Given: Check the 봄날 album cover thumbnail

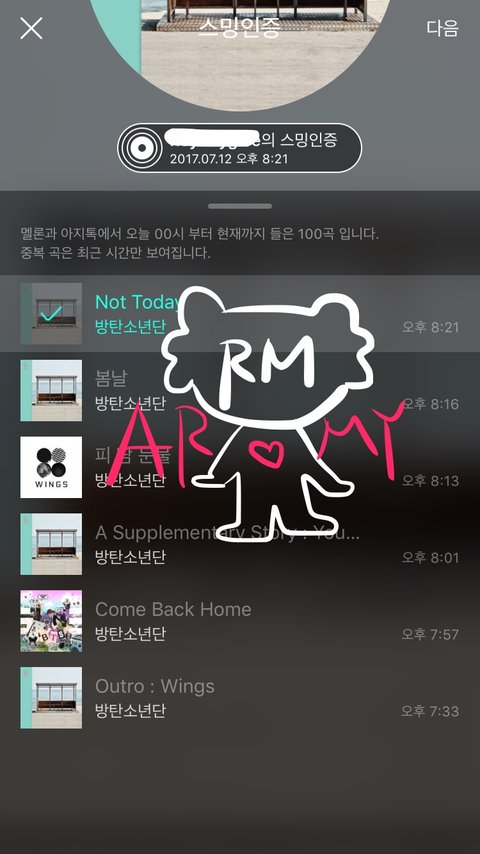Looking at the screenshot, I should (51, 390).
